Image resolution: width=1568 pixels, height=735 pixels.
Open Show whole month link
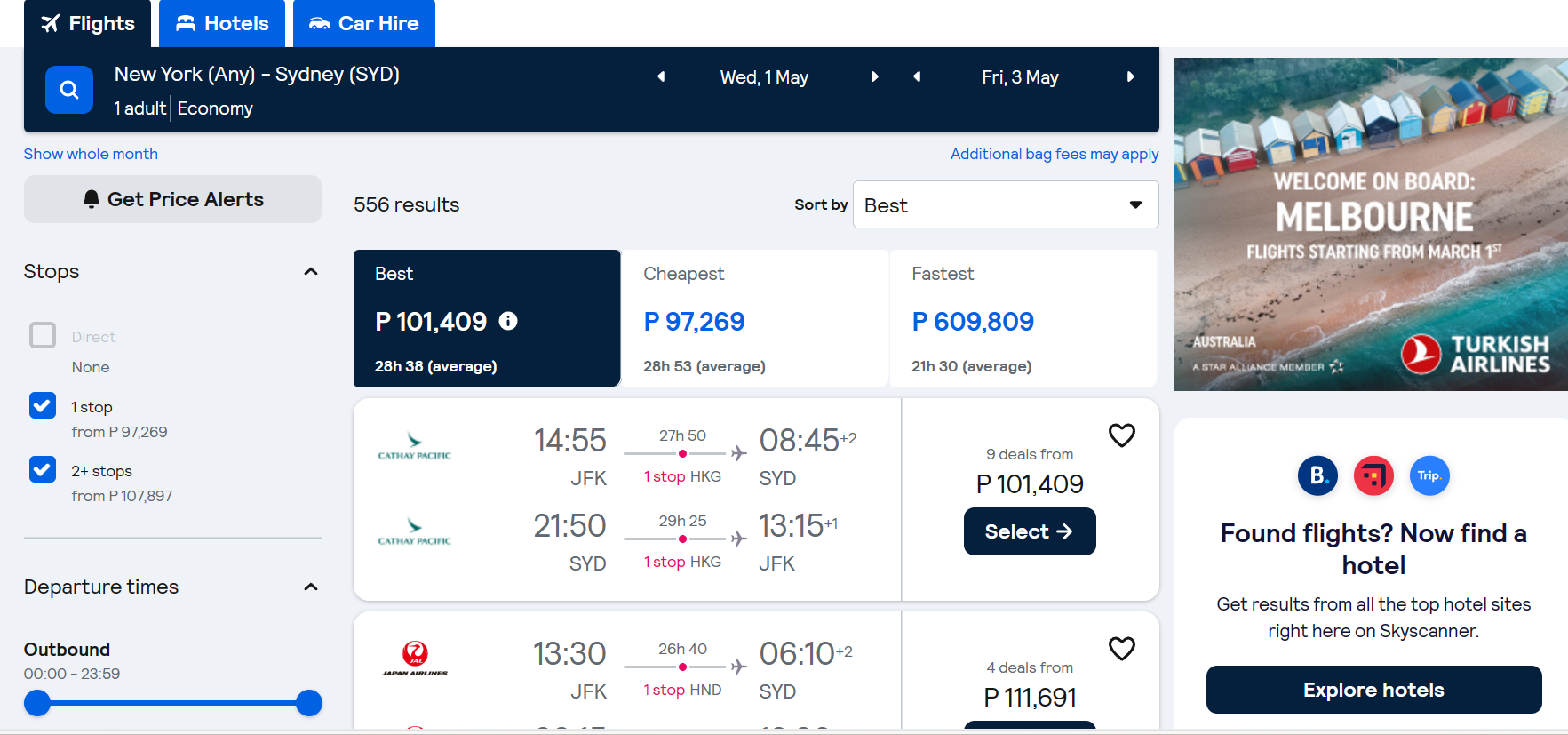pyautogui.click(x=91, y=154)
